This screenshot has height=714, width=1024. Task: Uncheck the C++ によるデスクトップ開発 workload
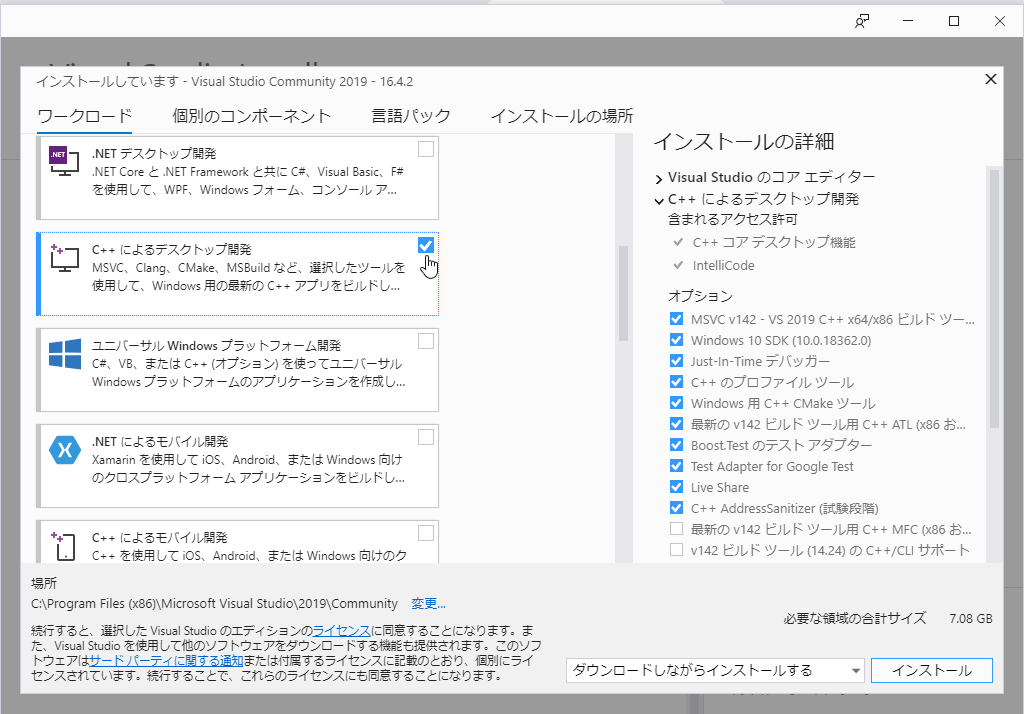pyautogui.click(x=426, y=243)
